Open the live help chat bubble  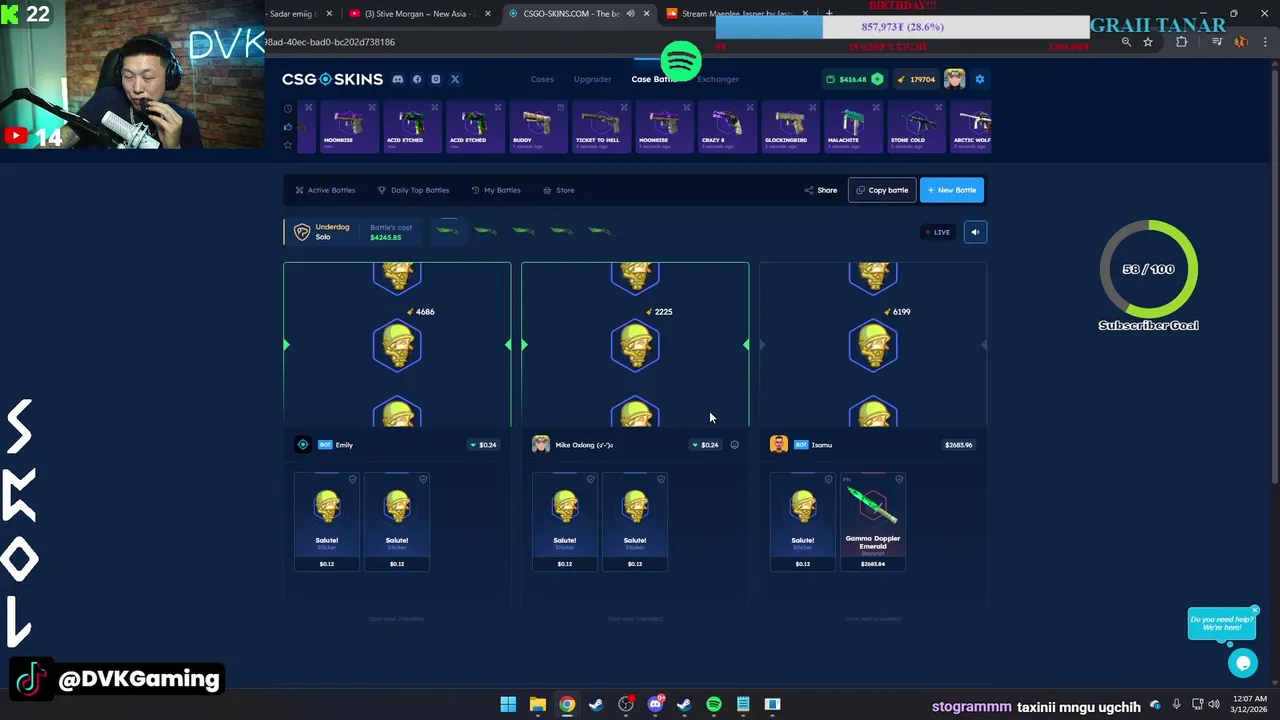(1243, 662)
